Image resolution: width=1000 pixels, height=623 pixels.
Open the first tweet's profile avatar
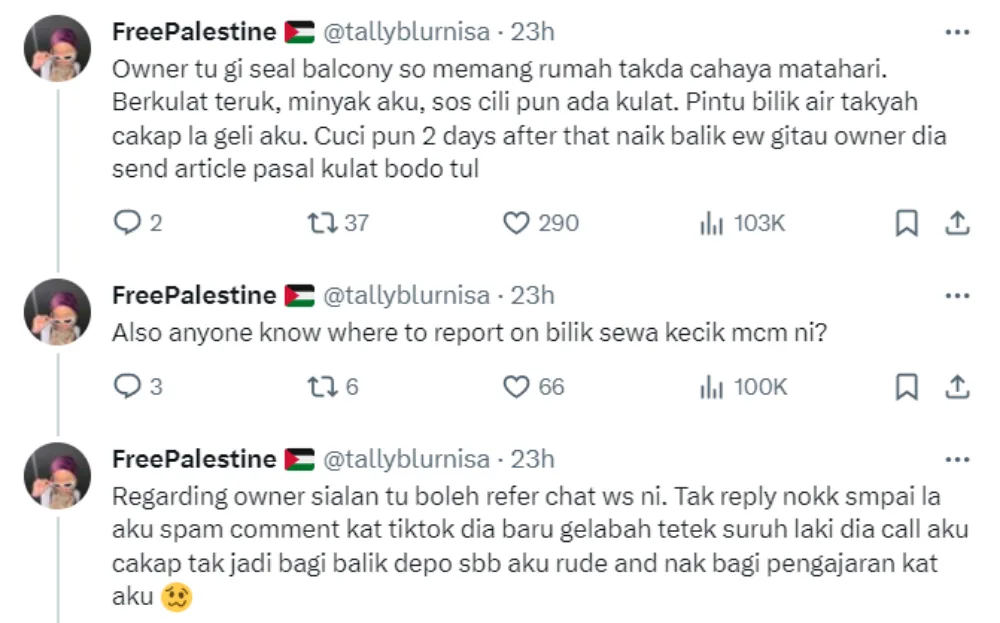[57, 49]
